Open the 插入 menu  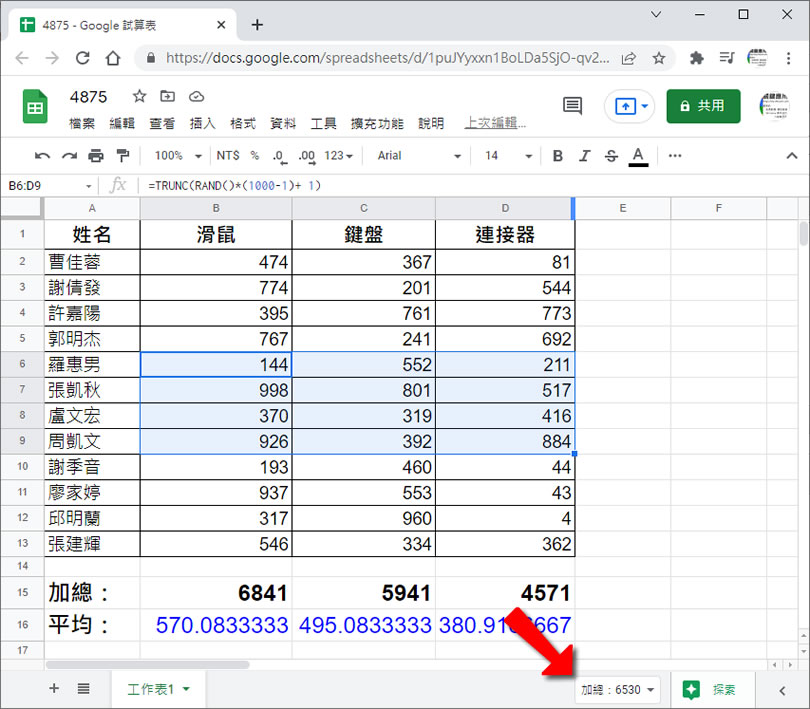pos(202,124)
